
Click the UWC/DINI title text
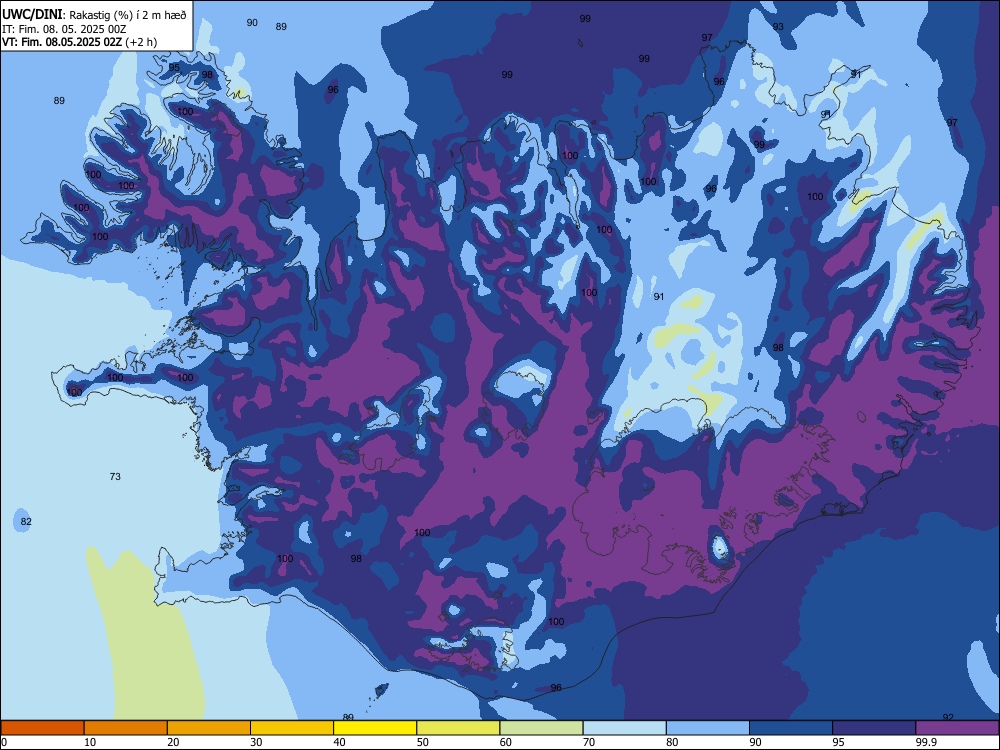click(x=32, y=15)
